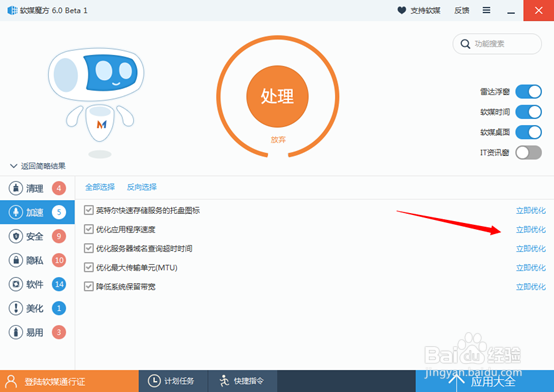Open the 清理 tab label
Image resolution: width=554 pixels, height=392 pixels.
coord(35,188)
